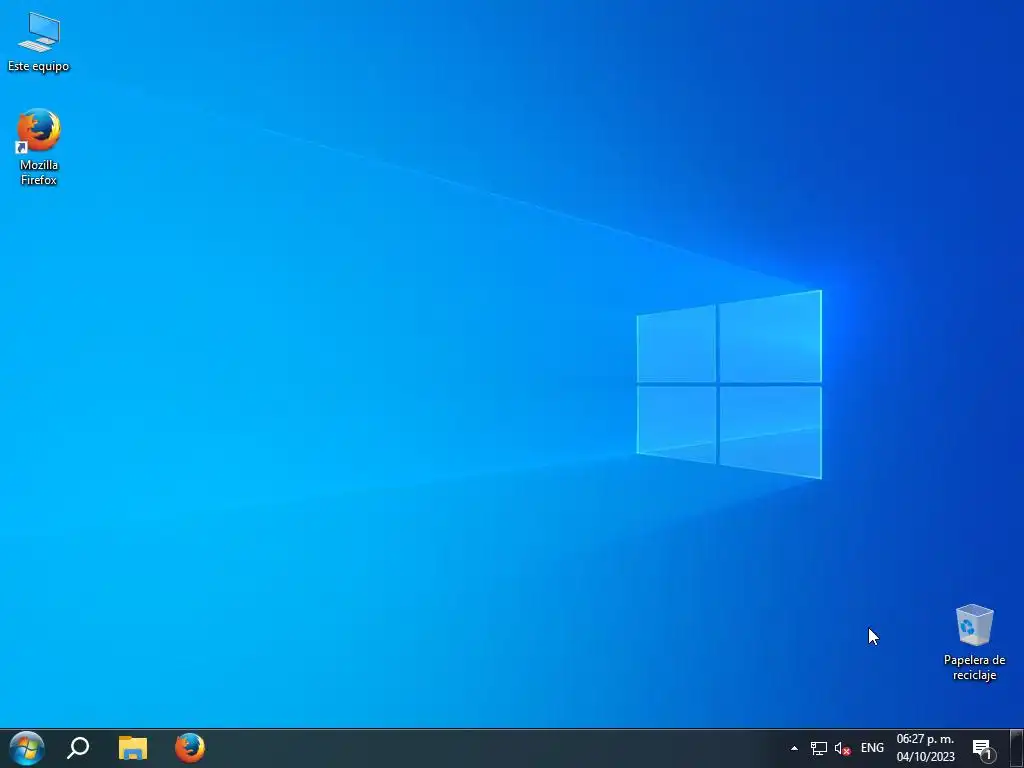
Task: Launch Firefox from the taskbar
Action: coord(189,748)
